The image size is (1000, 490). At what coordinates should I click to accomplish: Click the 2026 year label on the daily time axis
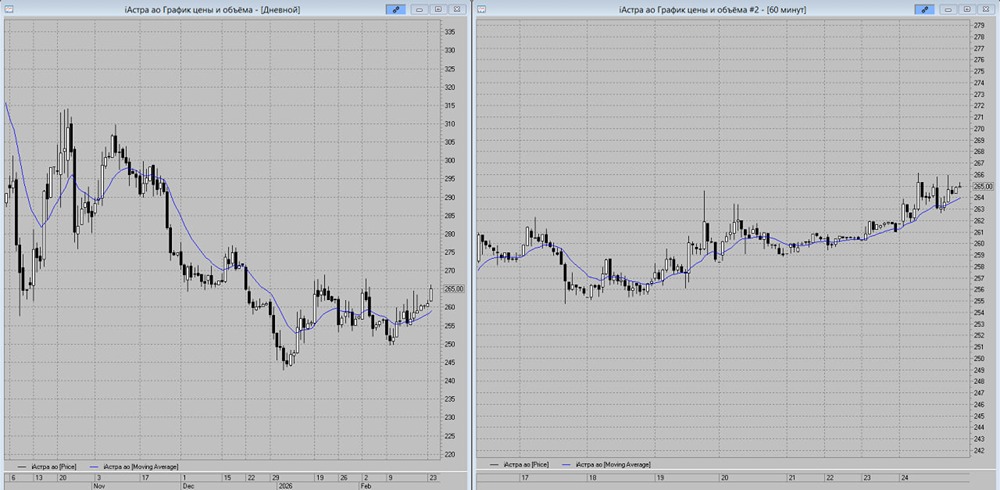click(286, 485)
